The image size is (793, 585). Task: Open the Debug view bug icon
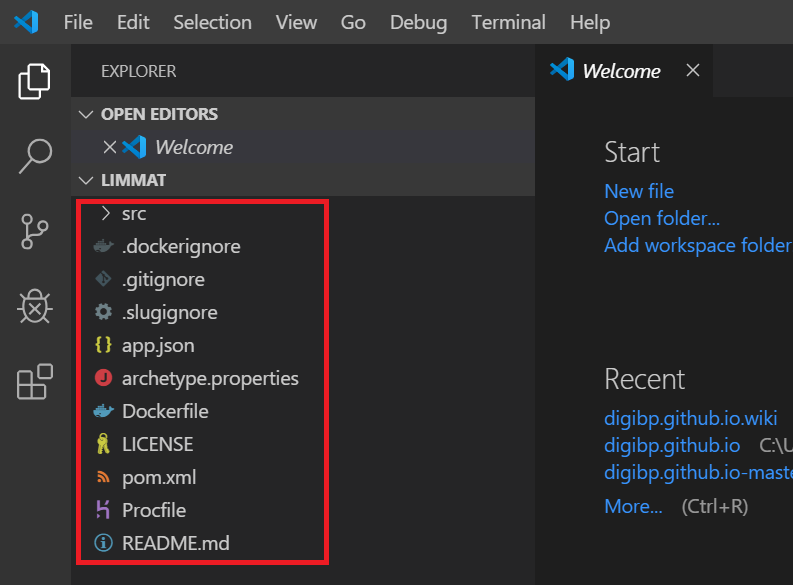[x=34, y=306]
